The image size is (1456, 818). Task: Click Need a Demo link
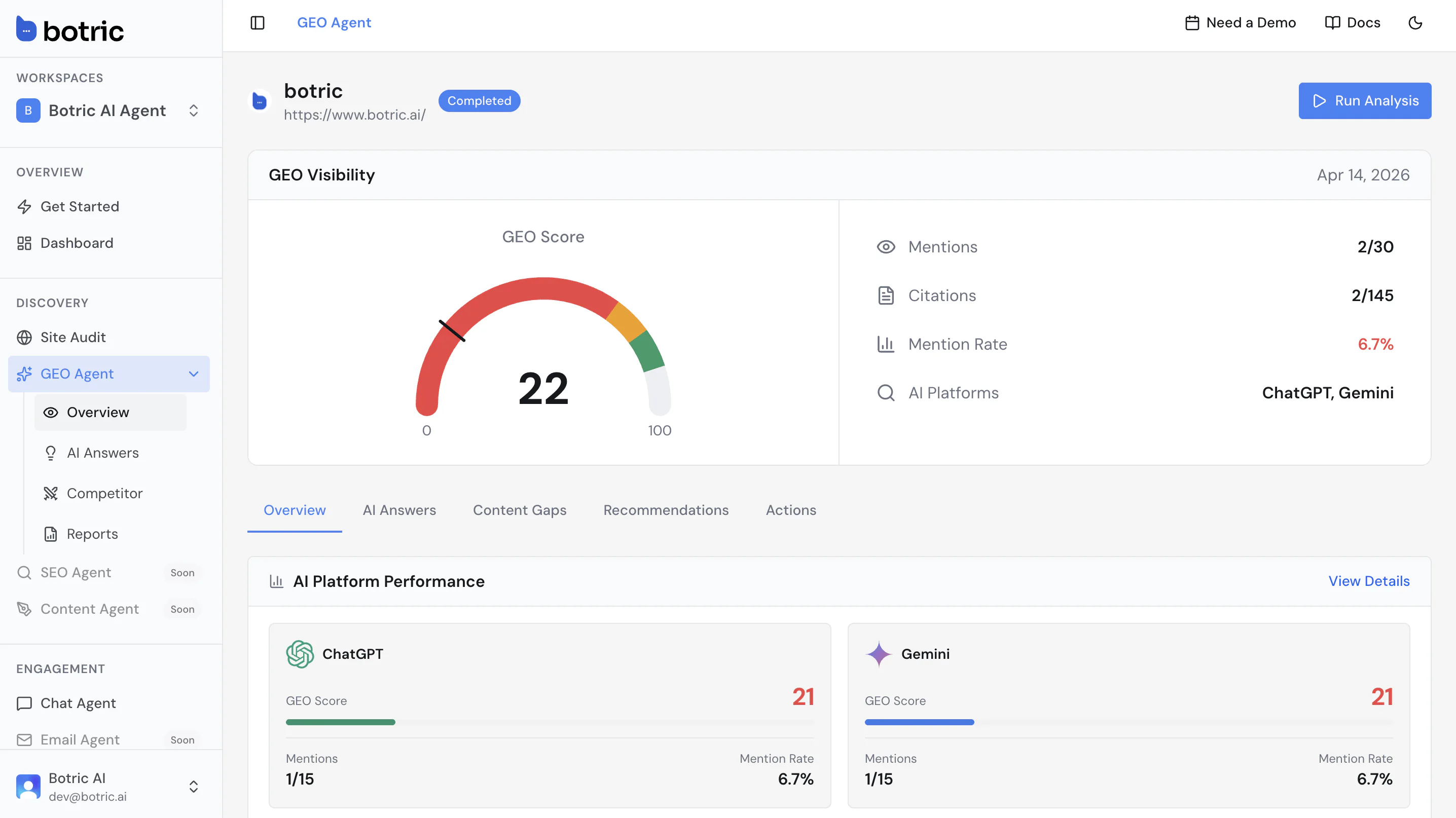tap(1240, 23)
